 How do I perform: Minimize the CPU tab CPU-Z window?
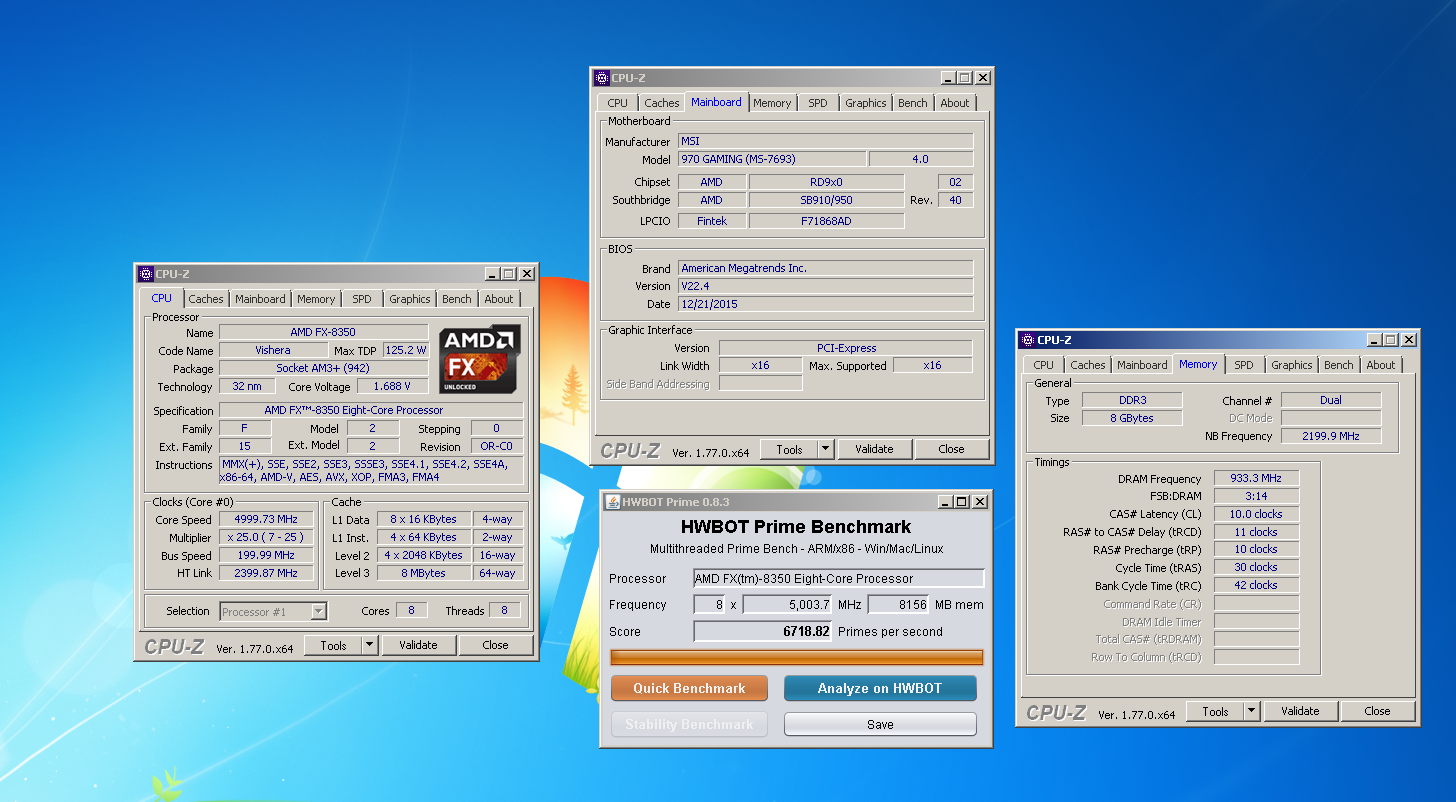tap(492, 274)
